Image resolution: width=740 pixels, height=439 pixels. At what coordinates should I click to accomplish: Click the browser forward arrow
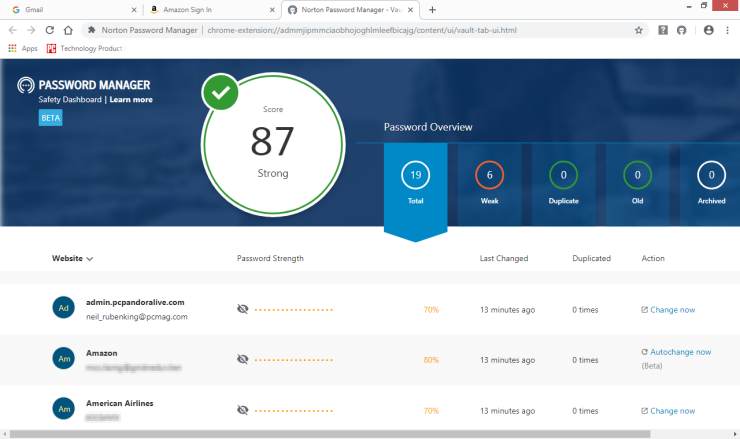coord(31,30)
